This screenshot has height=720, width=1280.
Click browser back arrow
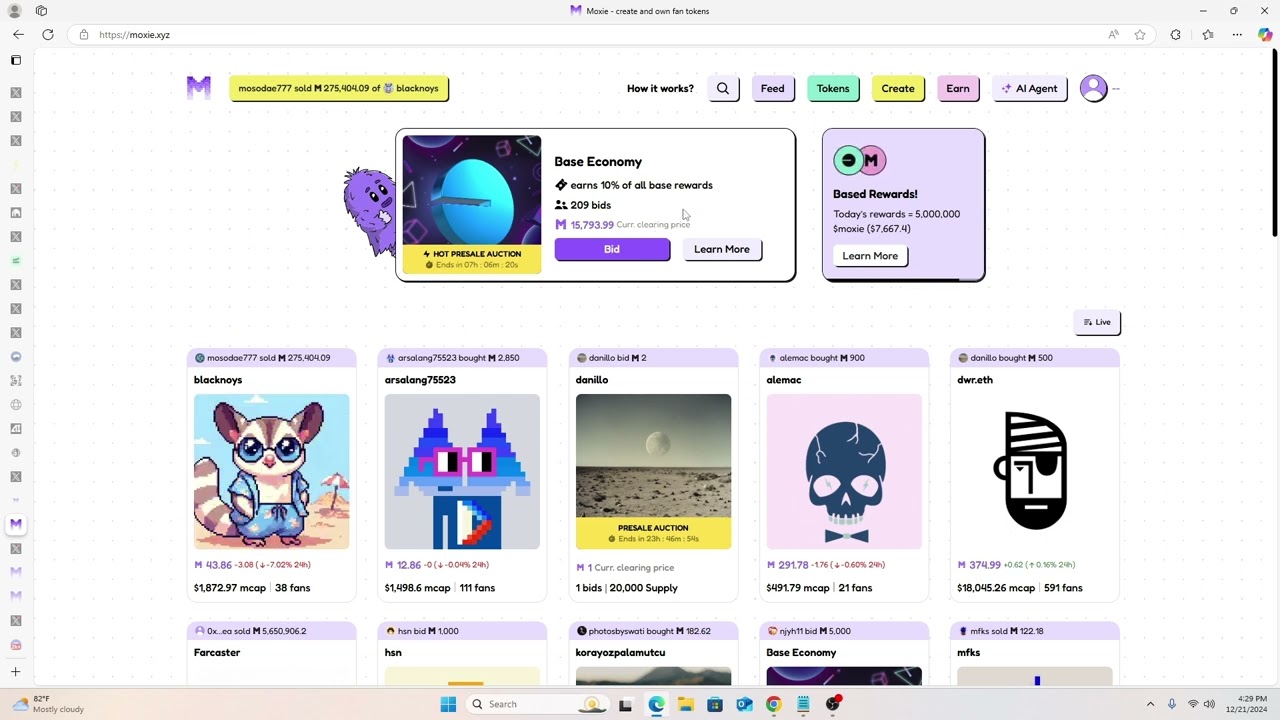click(18, 34)
